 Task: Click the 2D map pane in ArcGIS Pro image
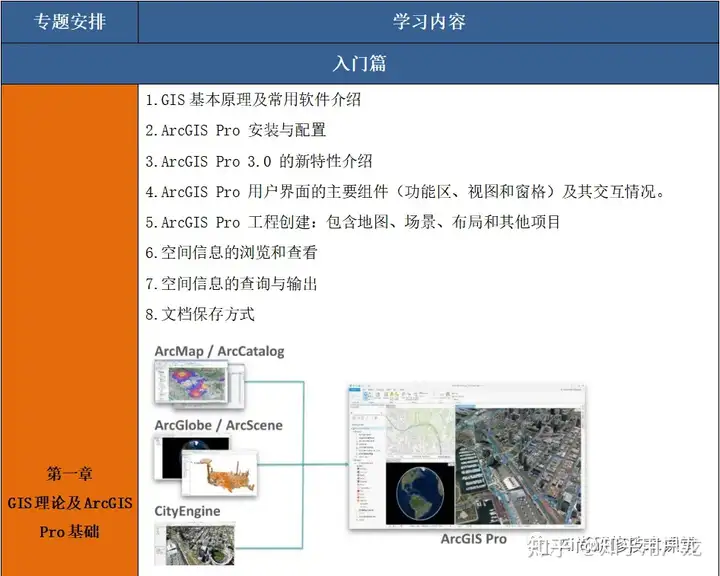point(420,433)
